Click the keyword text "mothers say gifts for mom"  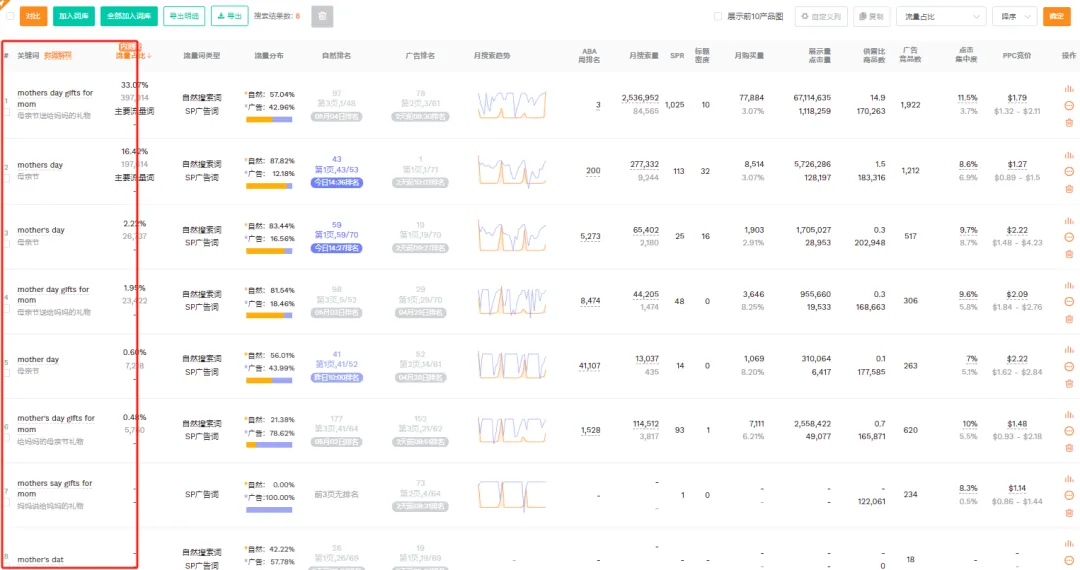[54, 489]
